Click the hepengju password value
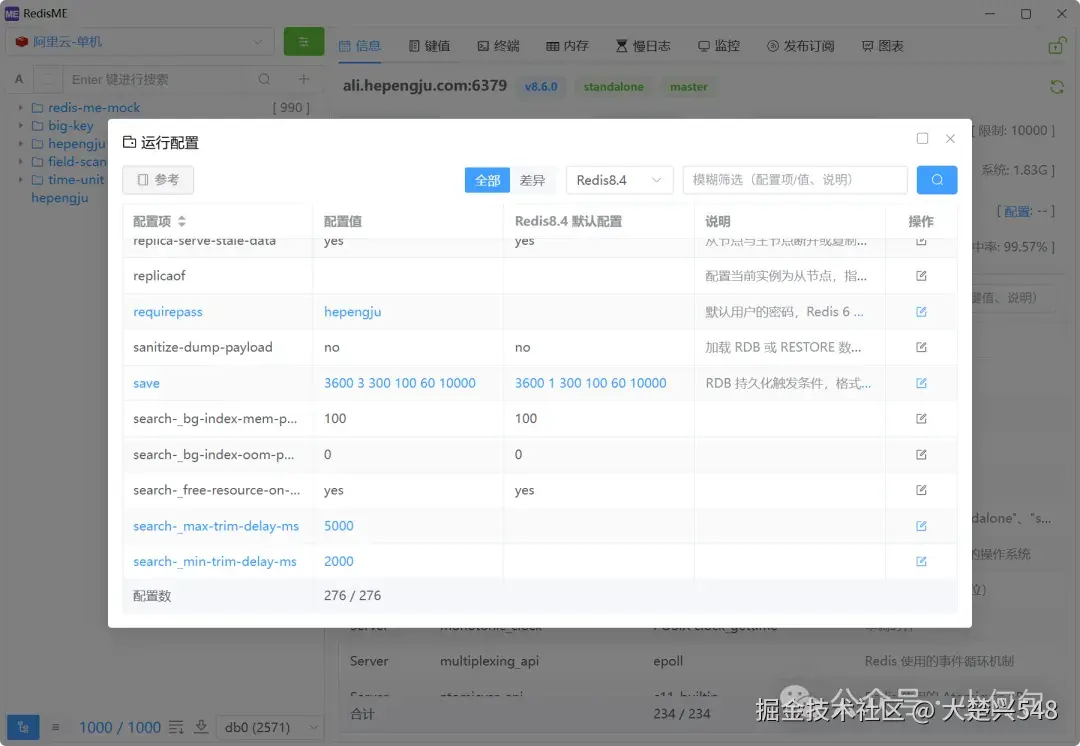1080x746 pixels. (x=353, y=311)
